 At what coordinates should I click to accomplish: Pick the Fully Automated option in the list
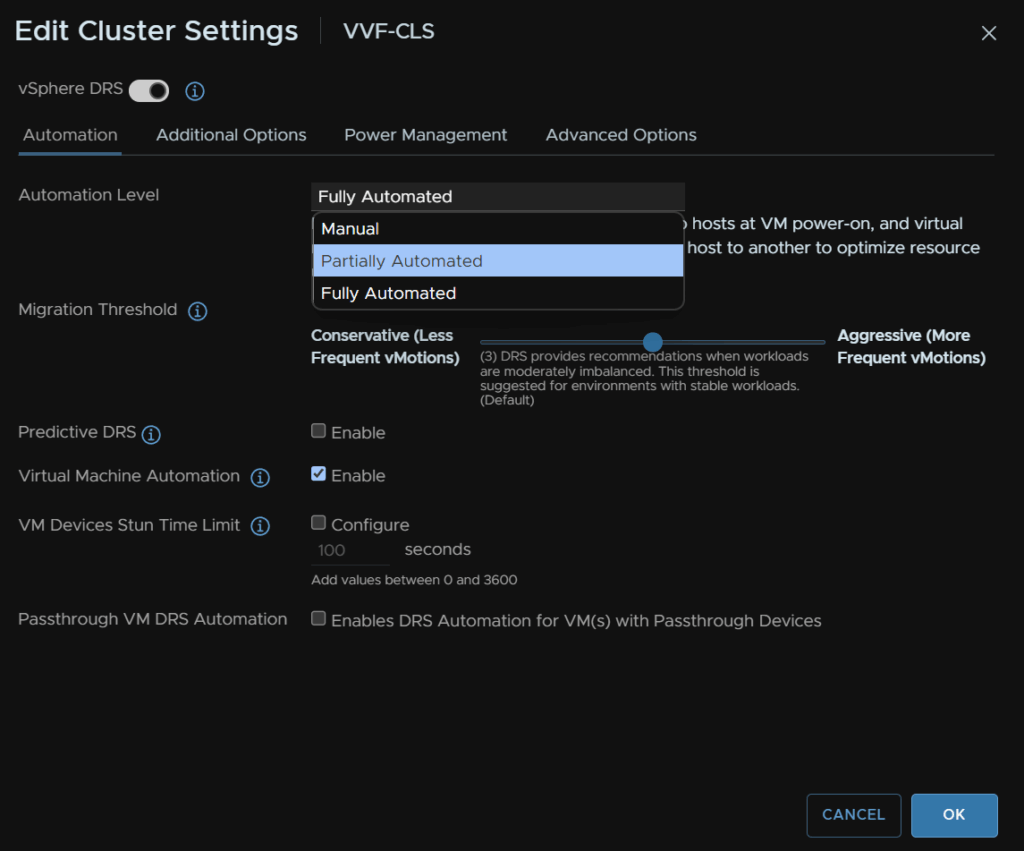(498, 293)
